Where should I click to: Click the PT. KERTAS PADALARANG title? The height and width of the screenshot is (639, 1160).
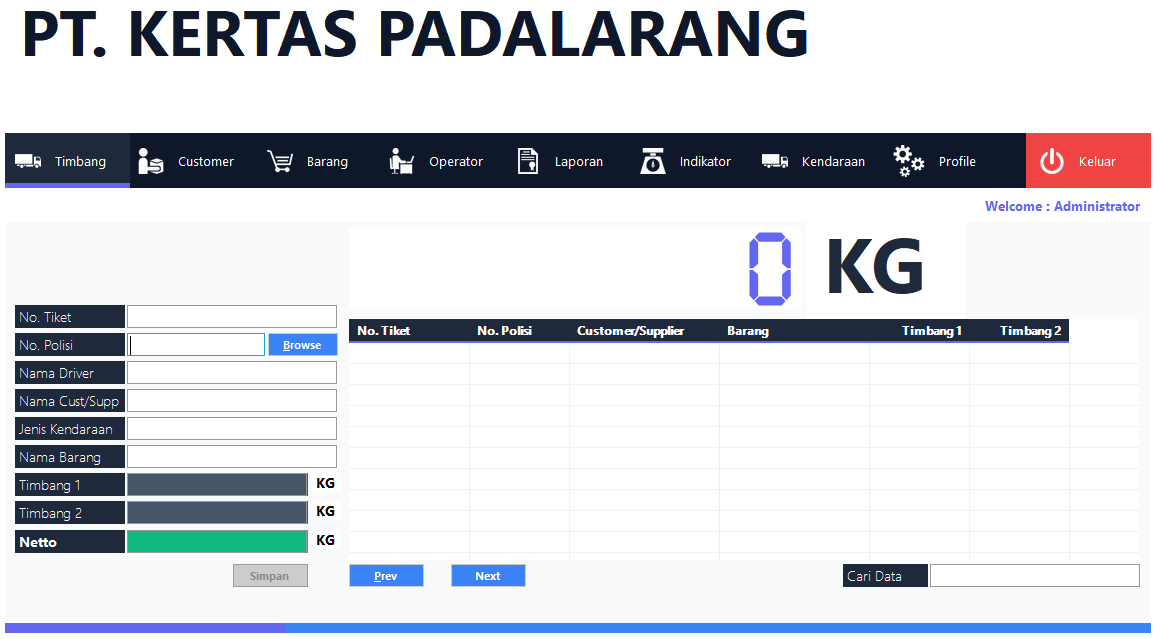[x=415, y=34]
